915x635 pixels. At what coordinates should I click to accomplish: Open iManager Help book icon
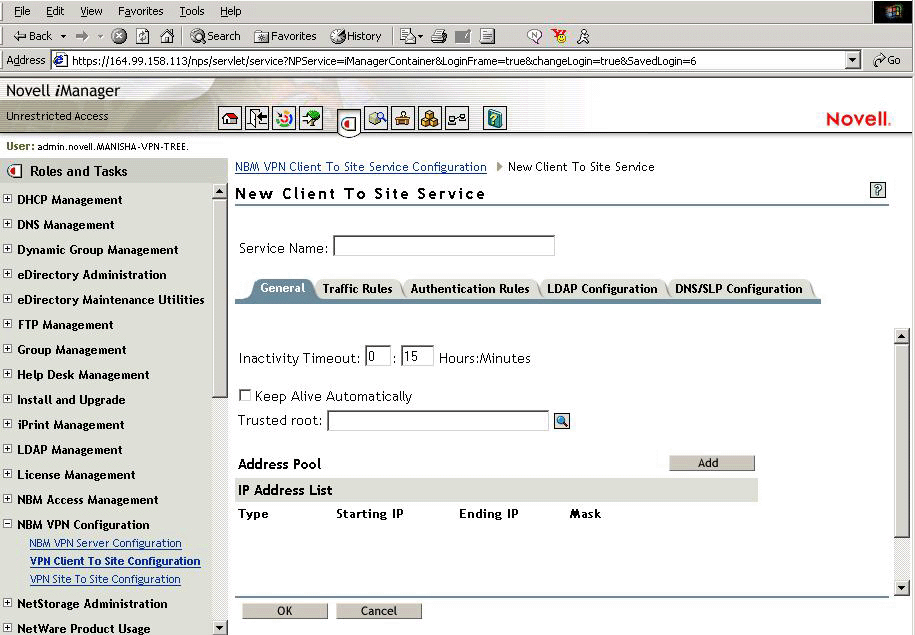pos(495,118)
